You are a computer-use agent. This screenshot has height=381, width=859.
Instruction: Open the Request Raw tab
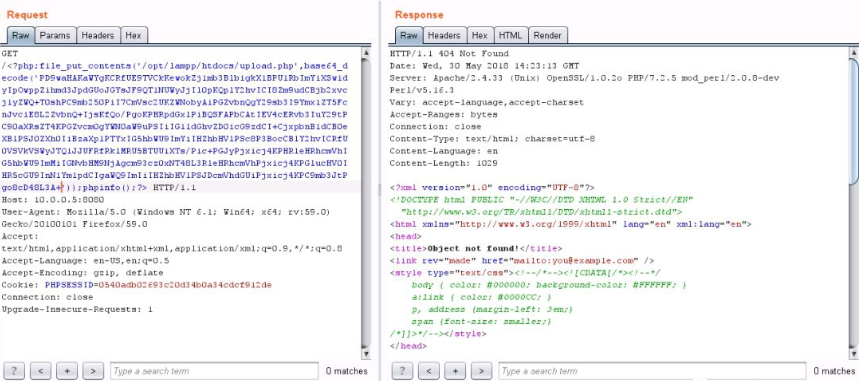tap(21, 35)
